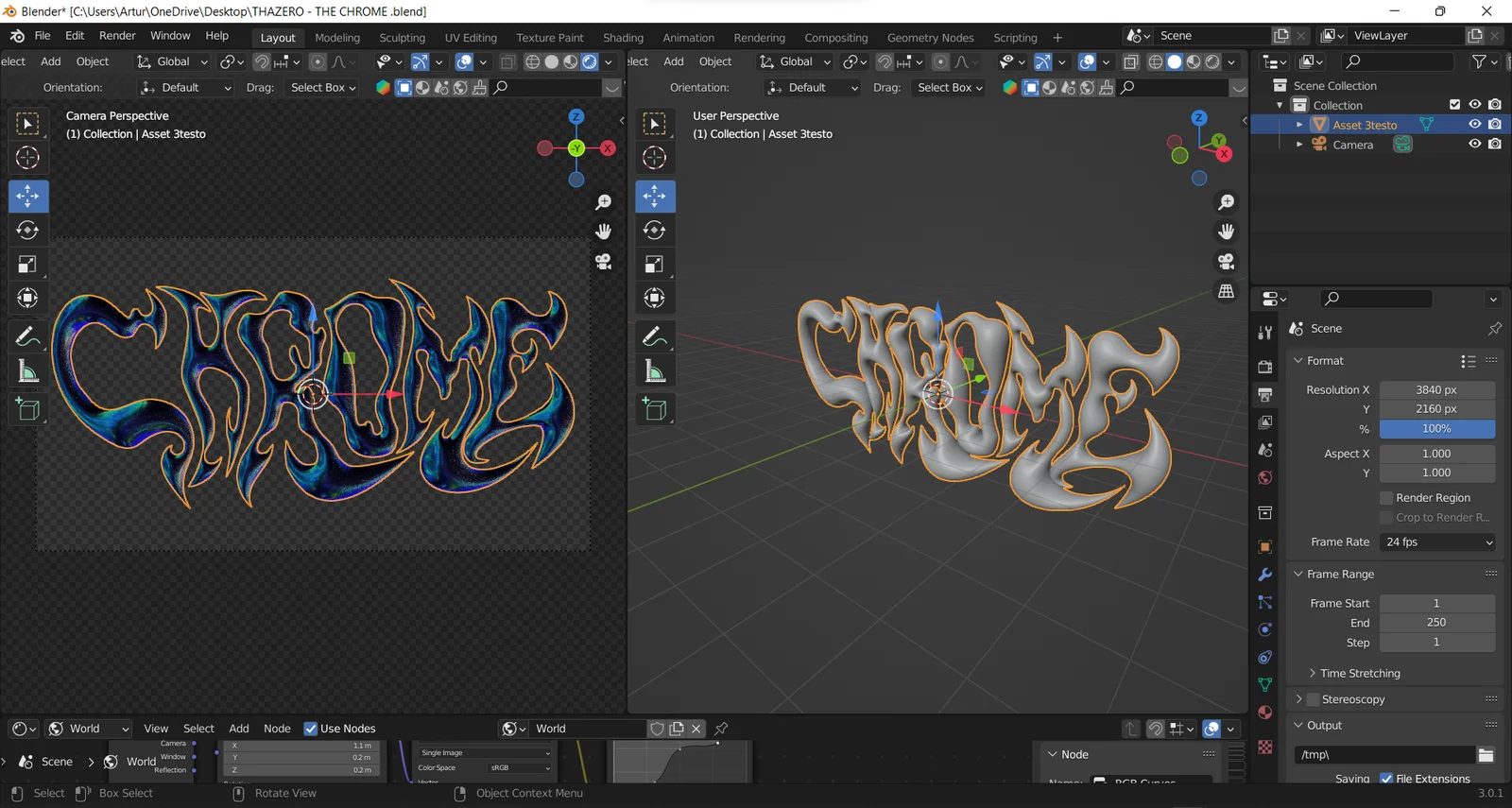Select the Rotate tool in left viewport
The image size is (1512, 808).
pos(27,231)
